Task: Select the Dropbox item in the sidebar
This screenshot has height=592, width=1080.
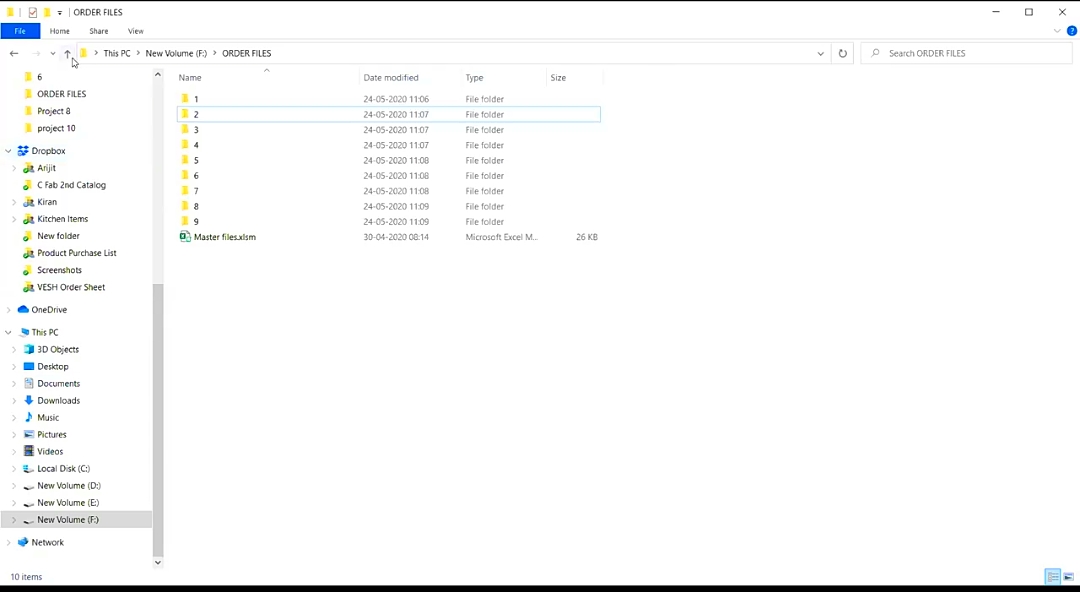Action: click(48, 150)
